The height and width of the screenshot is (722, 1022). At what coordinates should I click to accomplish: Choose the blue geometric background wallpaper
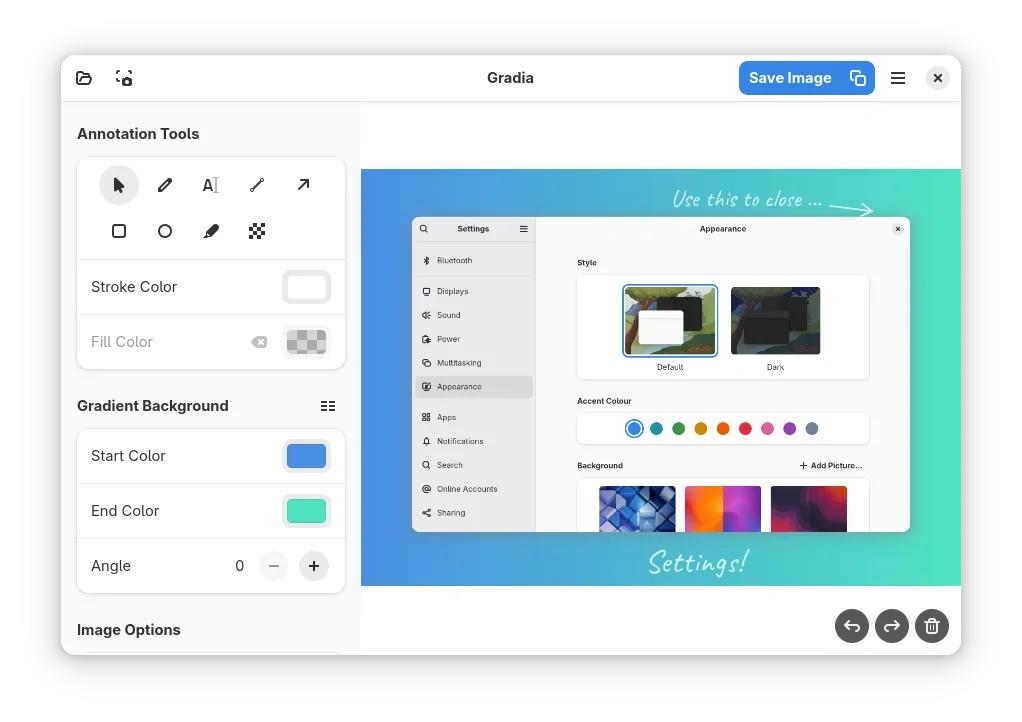click(x=637, y=508)
